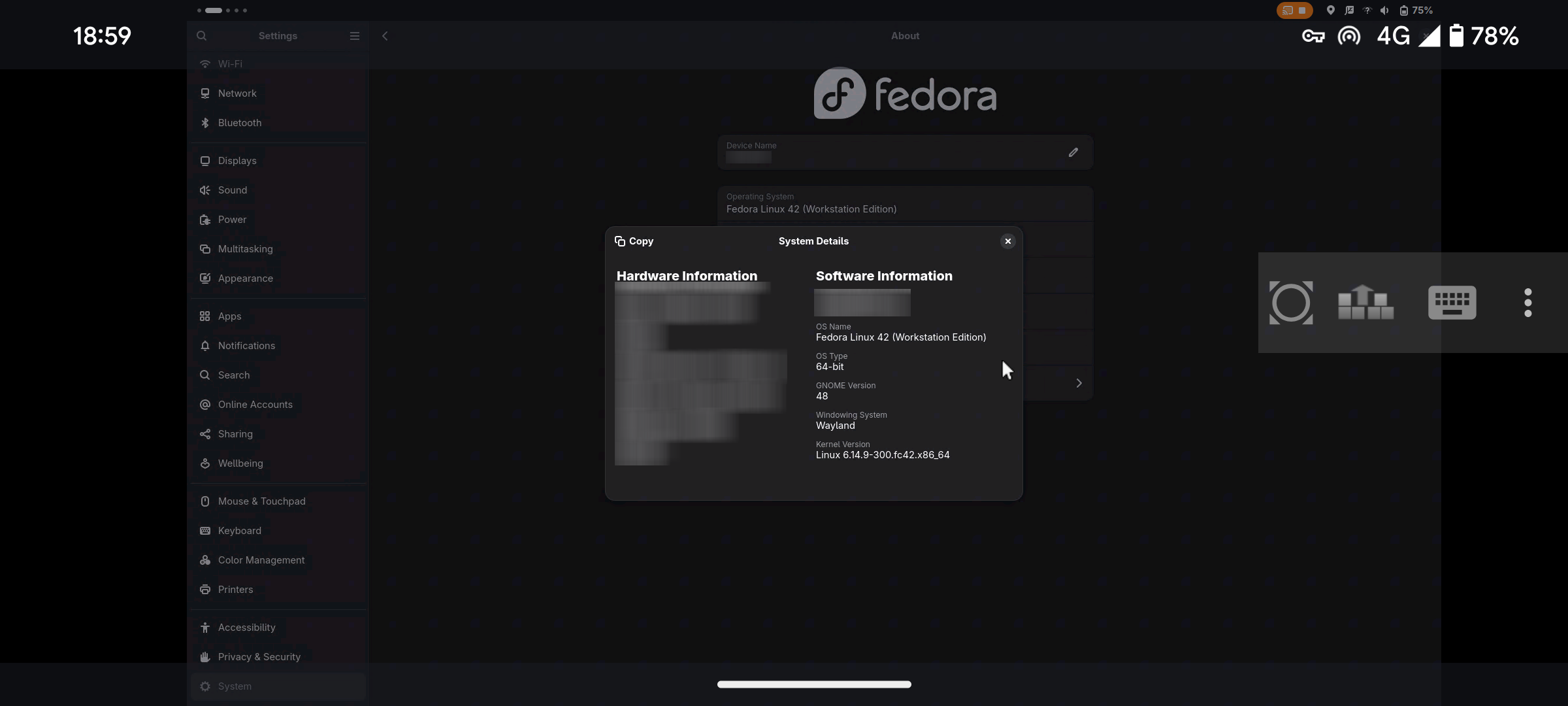Open the Wi-Fi settings panel
This screenshot has height=706, width=1568.
[x=278, y=64]
